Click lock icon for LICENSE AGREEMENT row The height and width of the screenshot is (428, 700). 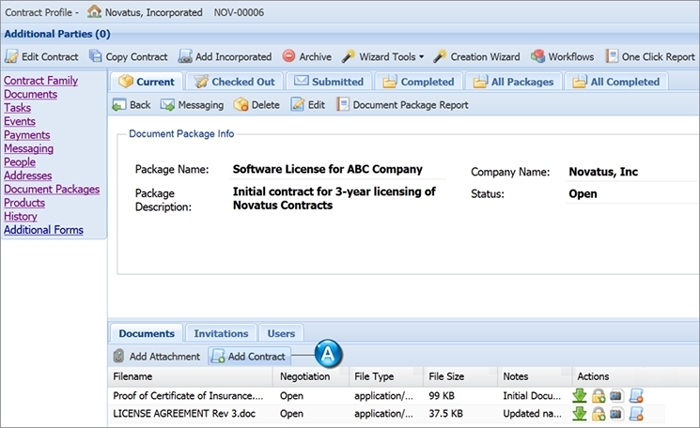pyautogui.click(x=598, y=414)
